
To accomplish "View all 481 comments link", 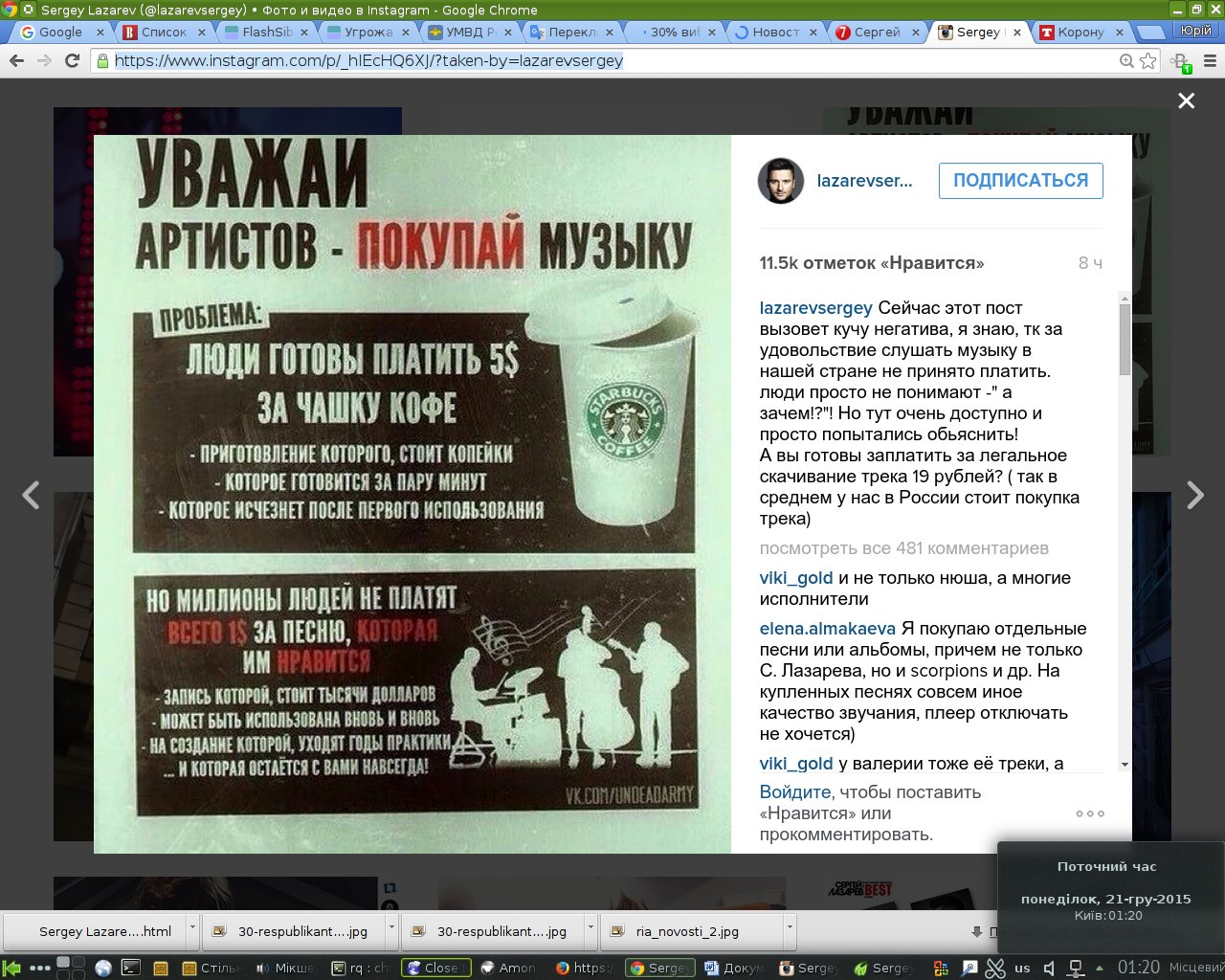I will pos(903,548).
